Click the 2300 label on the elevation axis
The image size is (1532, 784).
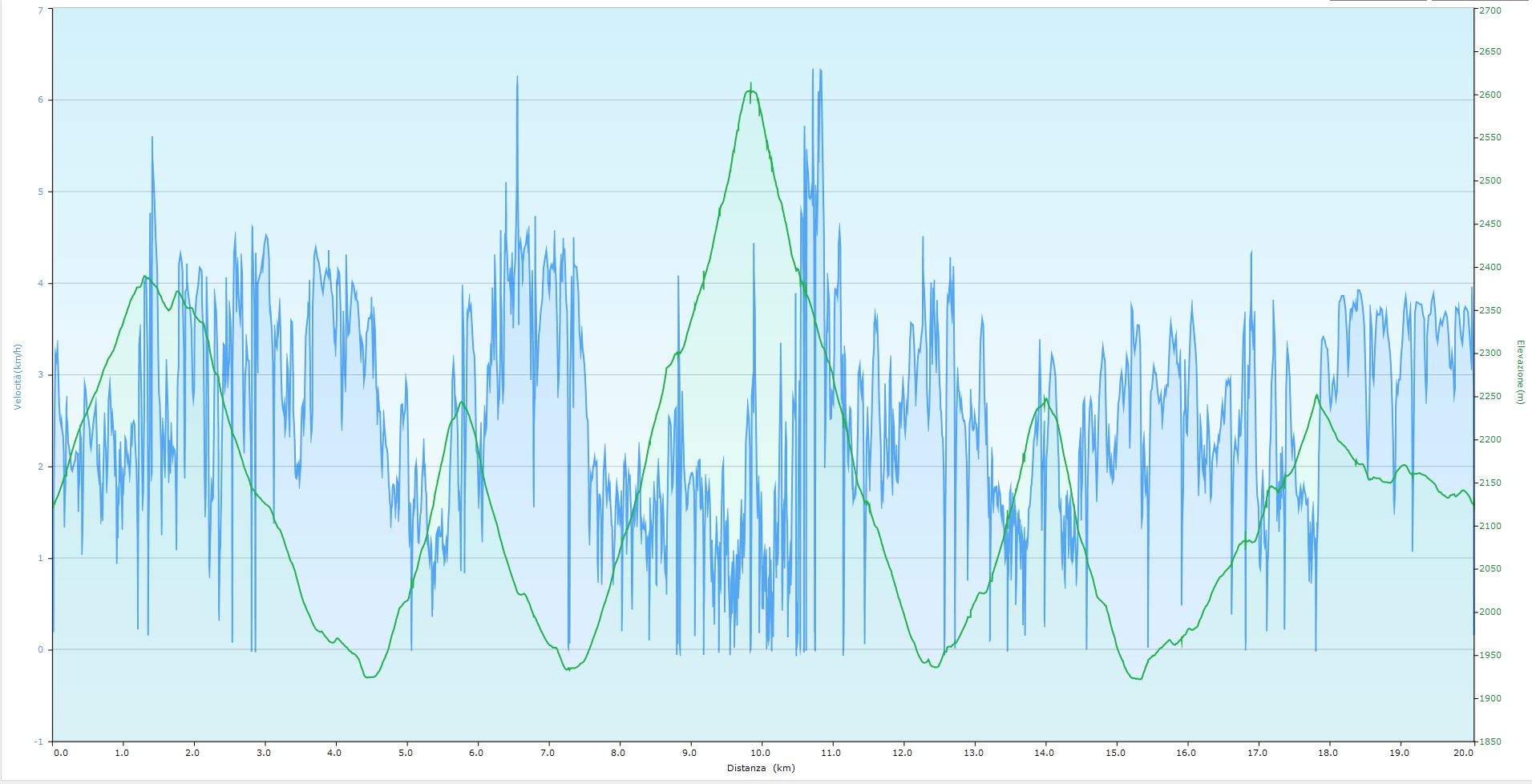pyautogui.click(x=1490, y=354)
